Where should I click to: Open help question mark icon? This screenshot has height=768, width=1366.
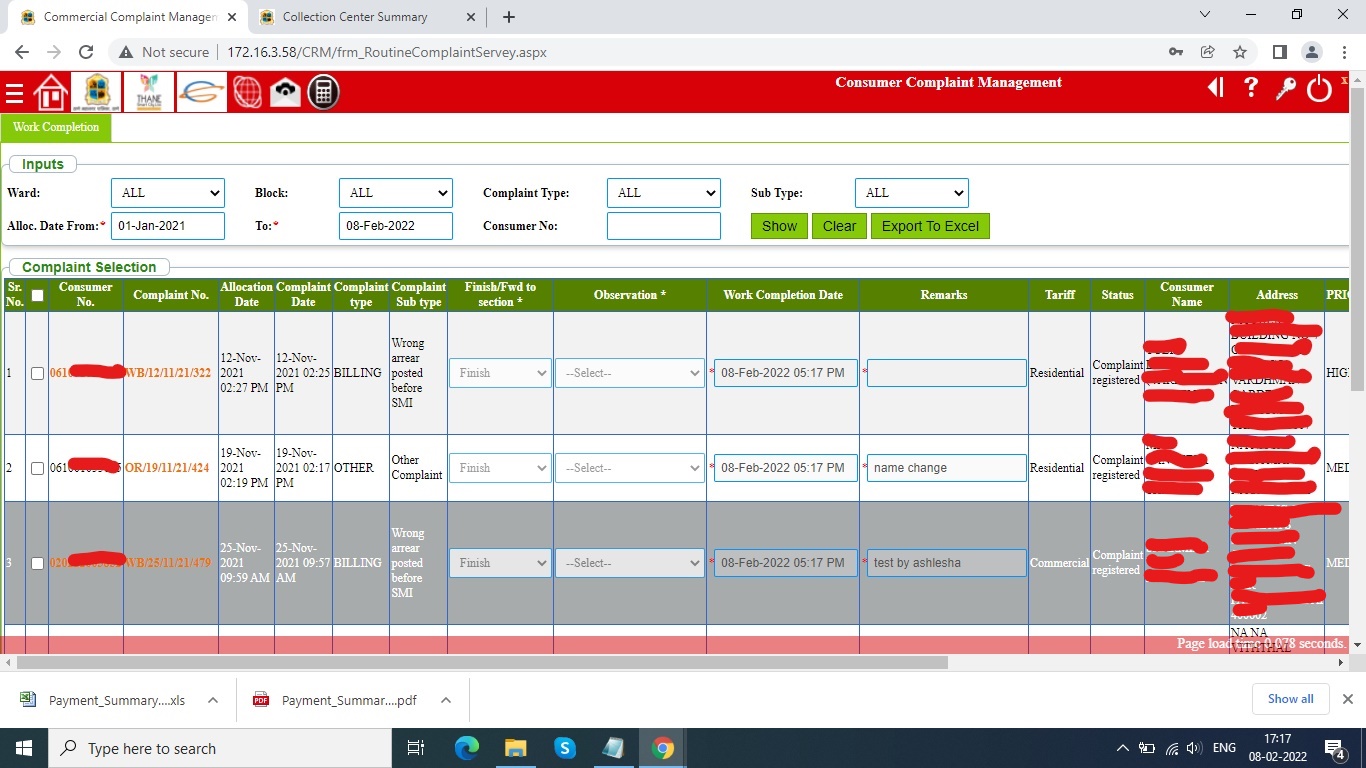1251,88
